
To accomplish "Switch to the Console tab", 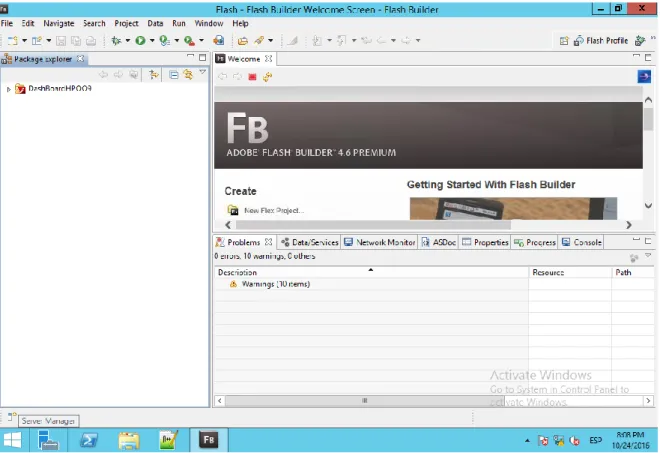I will (582, 242).
